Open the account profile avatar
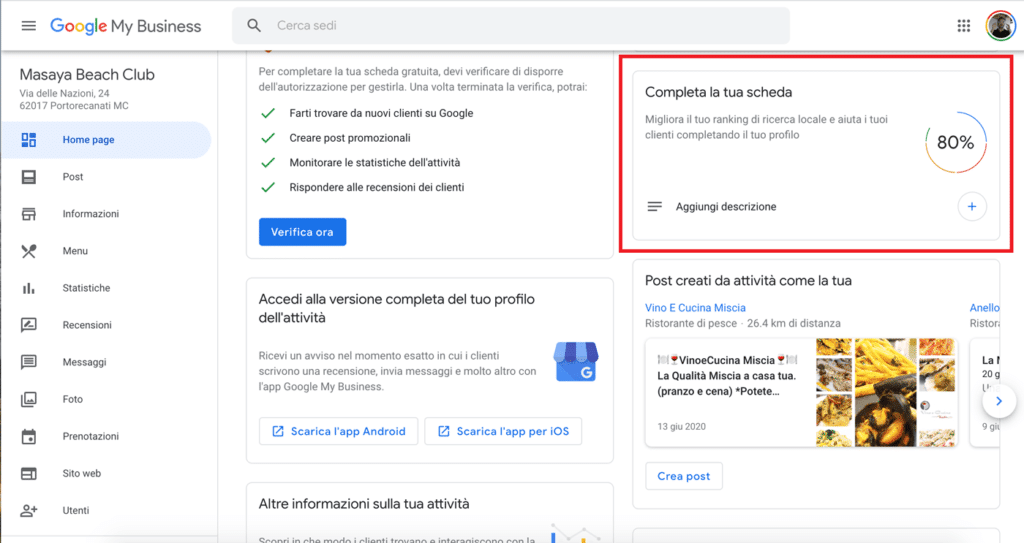This screenshot has width=1024, height=543. (x=1000, y=25)
